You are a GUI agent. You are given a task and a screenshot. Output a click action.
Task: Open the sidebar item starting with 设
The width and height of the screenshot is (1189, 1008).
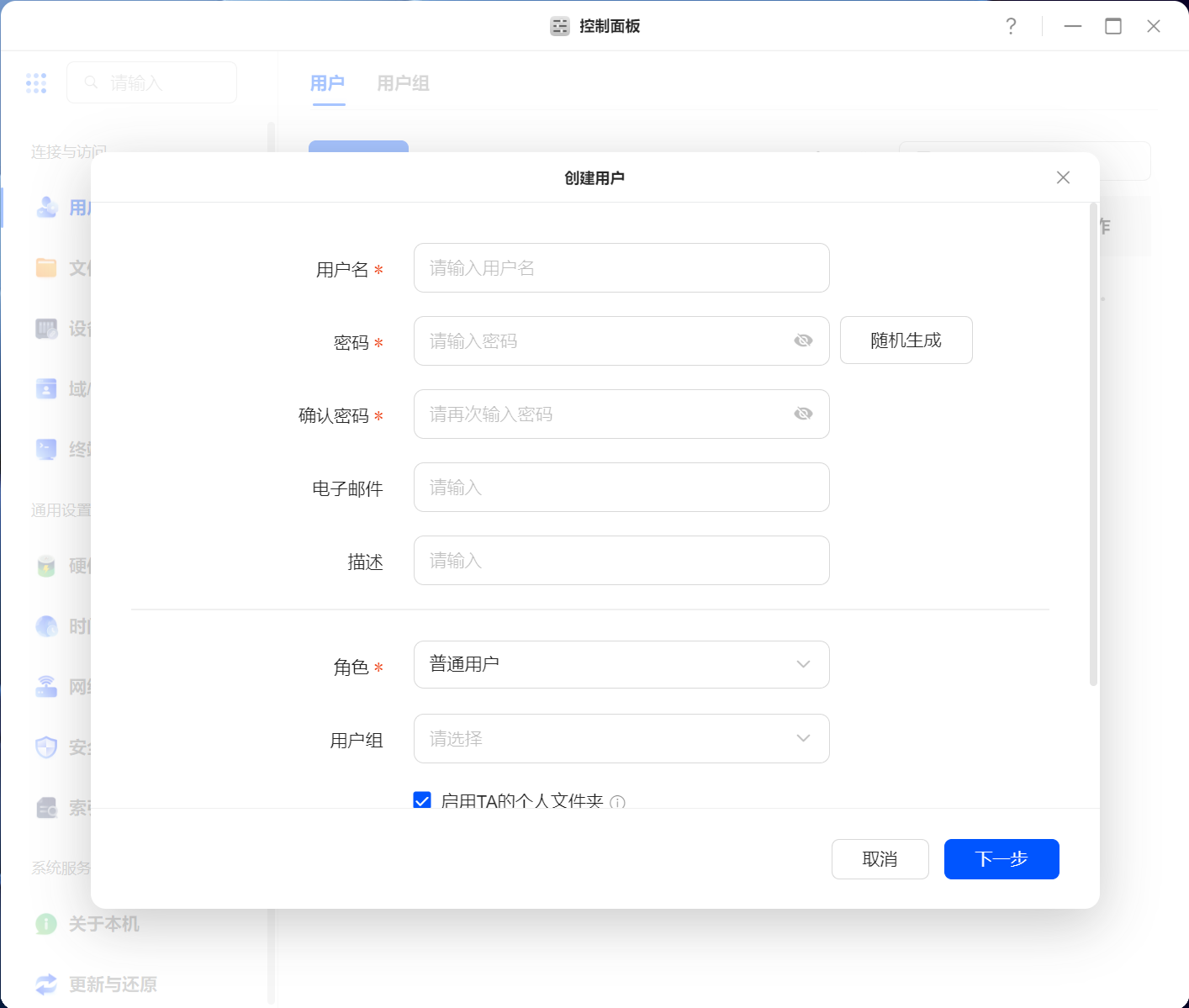pos(64,329)
